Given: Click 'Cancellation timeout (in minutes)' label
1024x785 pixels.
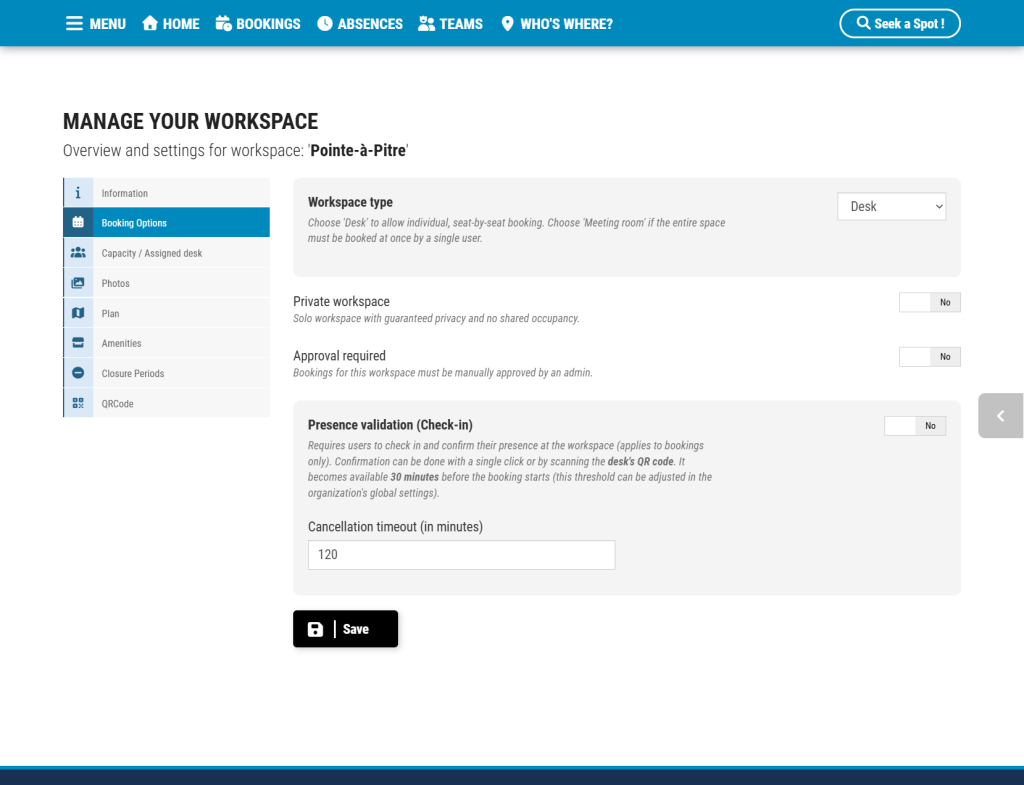Looking at the screenshot, I should pos(395,526).
